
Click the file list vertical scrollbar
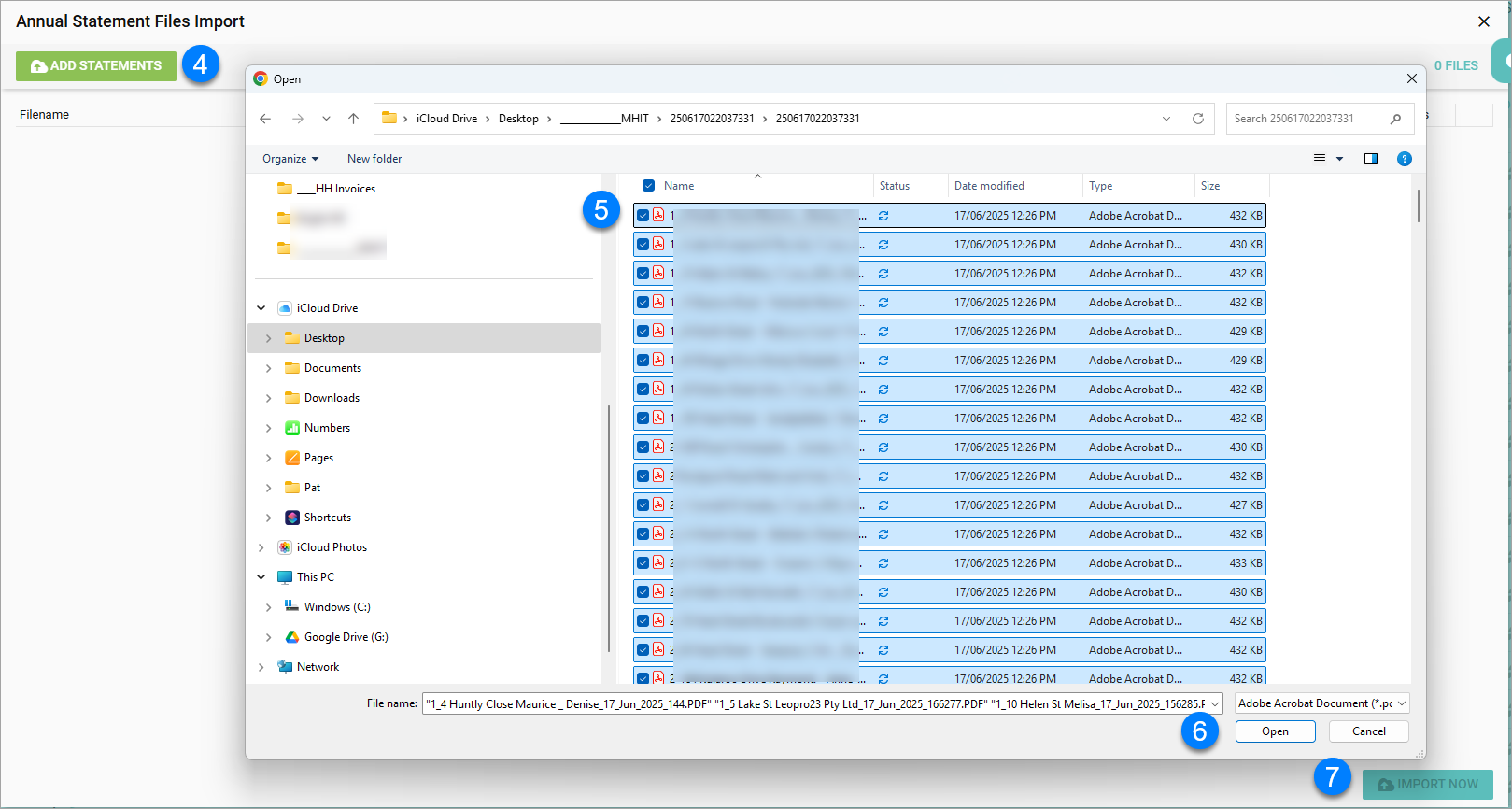pos(1418,206)
